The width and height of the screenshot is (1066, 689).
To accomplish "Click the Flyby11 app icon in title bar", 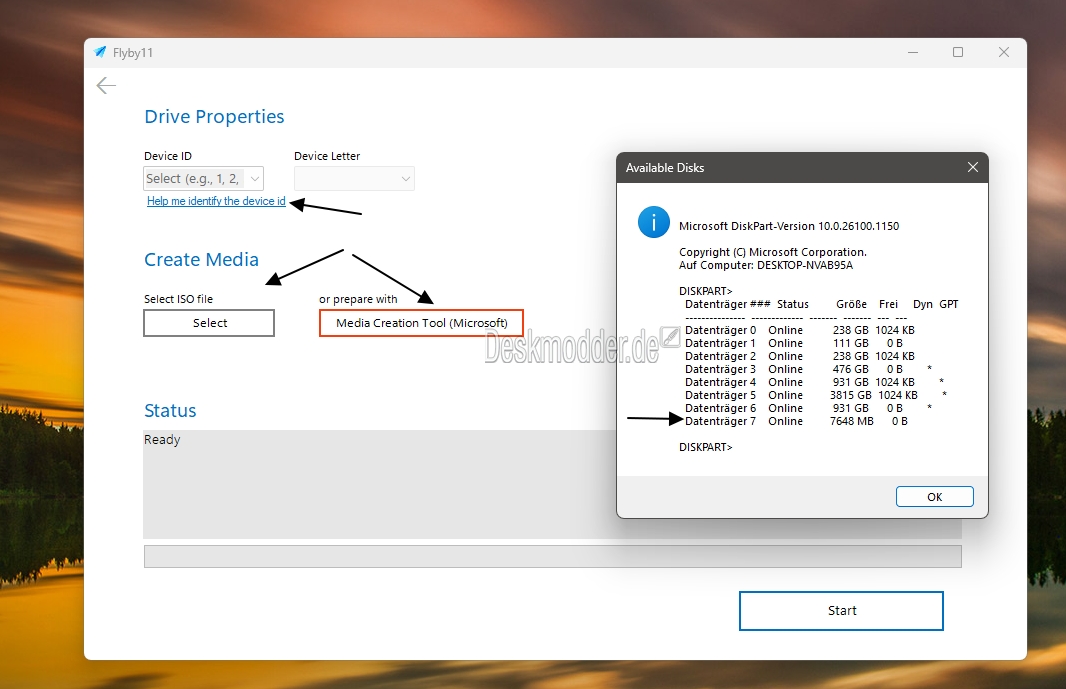I will tap(100, 52).
